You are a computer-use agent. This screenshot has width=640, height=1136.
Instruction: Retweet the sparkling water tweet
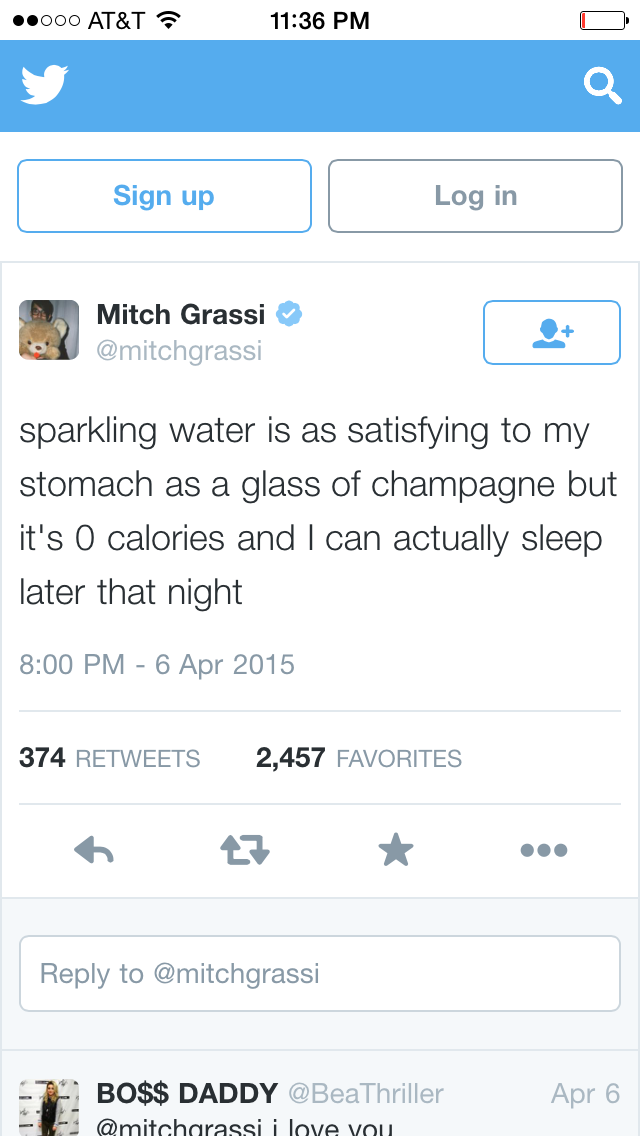[x=245, y=851]
